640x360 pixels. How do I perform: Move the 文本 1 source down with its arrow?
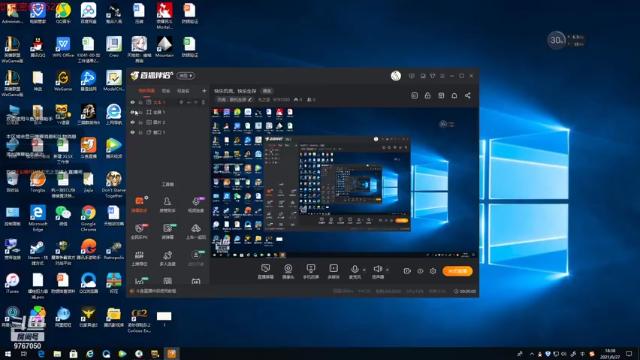[196, 102]
